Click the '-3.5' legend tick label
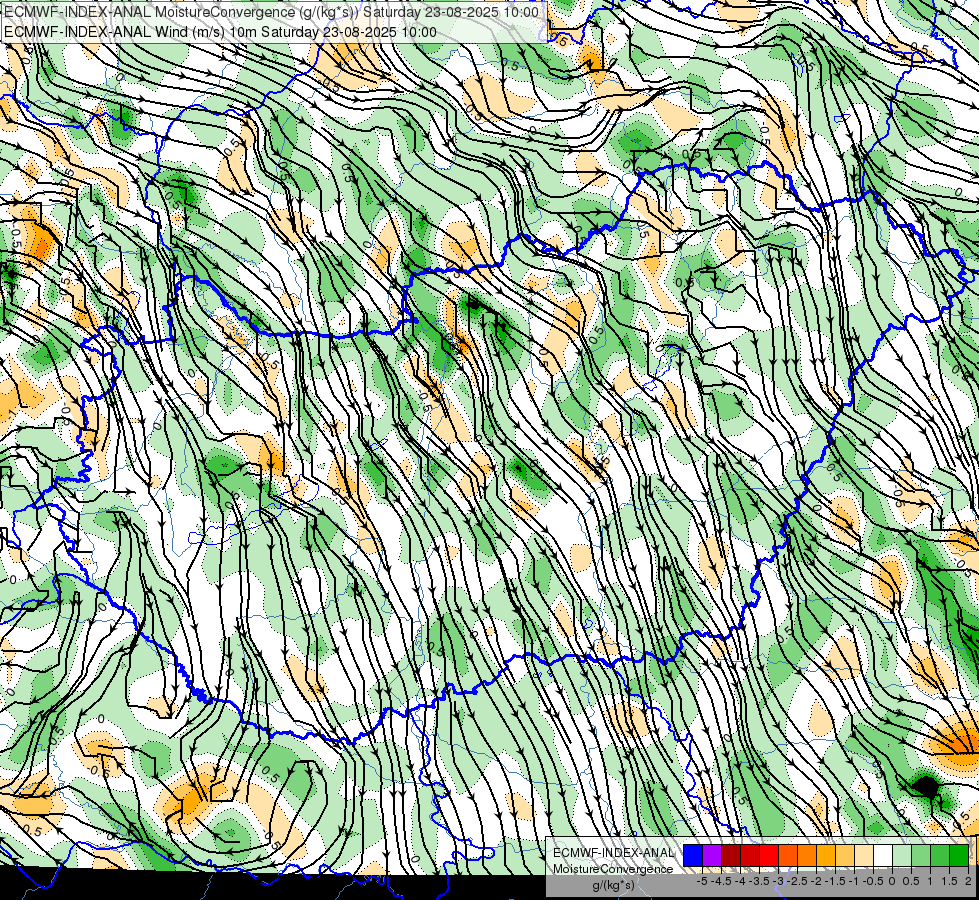 759,881
